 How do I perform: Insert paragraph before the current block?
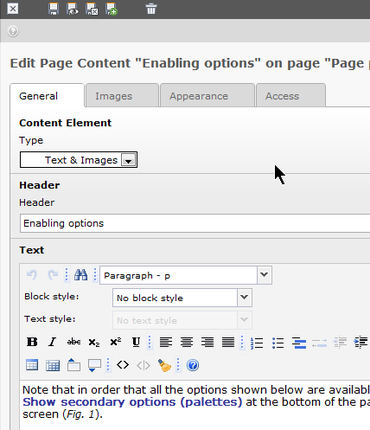click(x=73, y=365)
